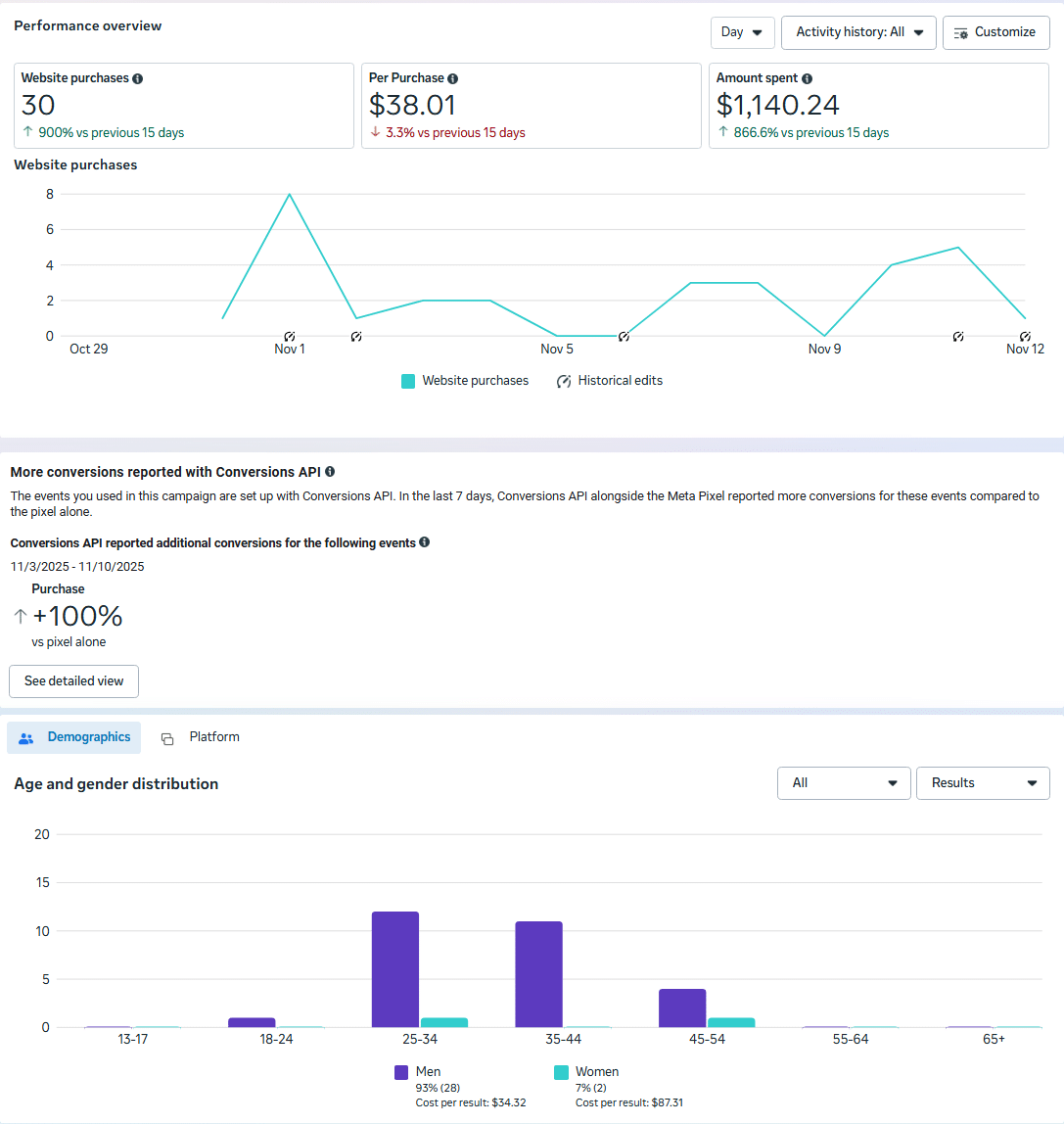The image size is (1064, 1124).
Task: Click the Demographics people icon
Action: click(x=25, y=737)
